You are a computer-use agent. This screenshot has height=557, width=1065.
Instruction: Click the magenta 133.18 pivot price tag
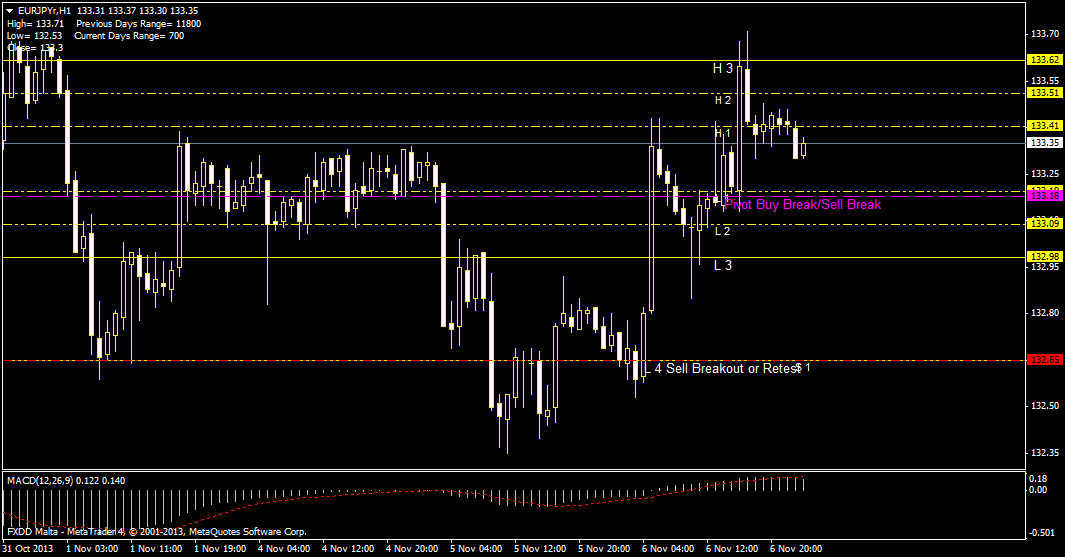pyautogui.click(x=1044, y=196)
